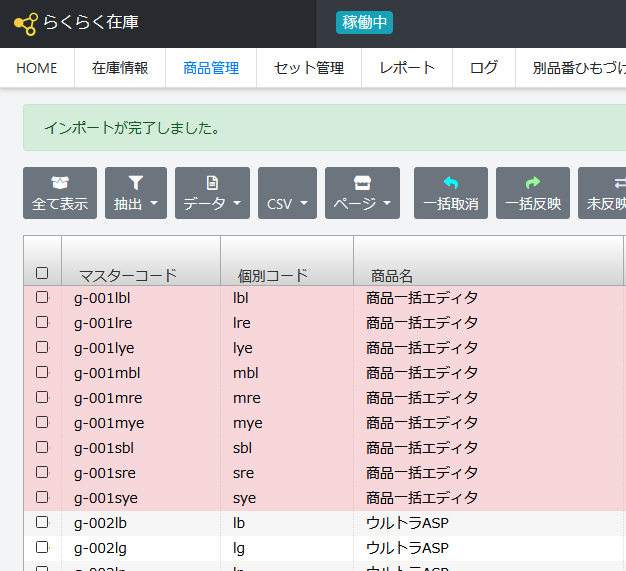The width and height of the screenshot is (626, 571).
Task: Click individual code mbl
Action: pos(246,373)
